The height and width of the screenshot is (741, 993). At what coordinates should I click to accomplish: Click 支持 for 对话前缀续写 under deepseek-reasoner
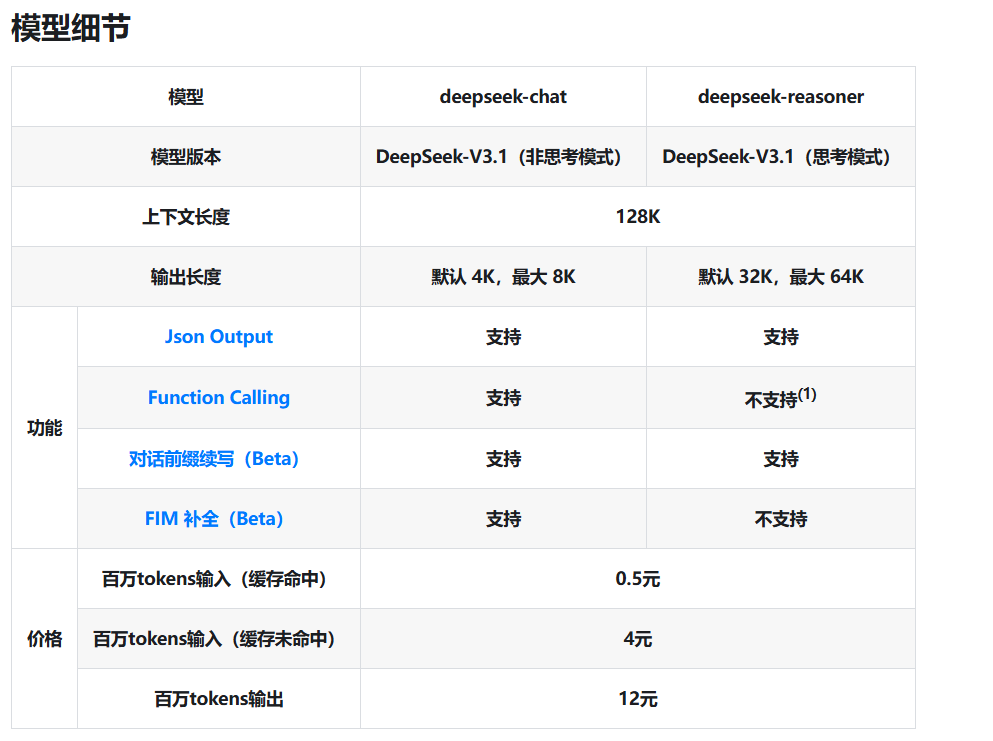pos(780,459)
